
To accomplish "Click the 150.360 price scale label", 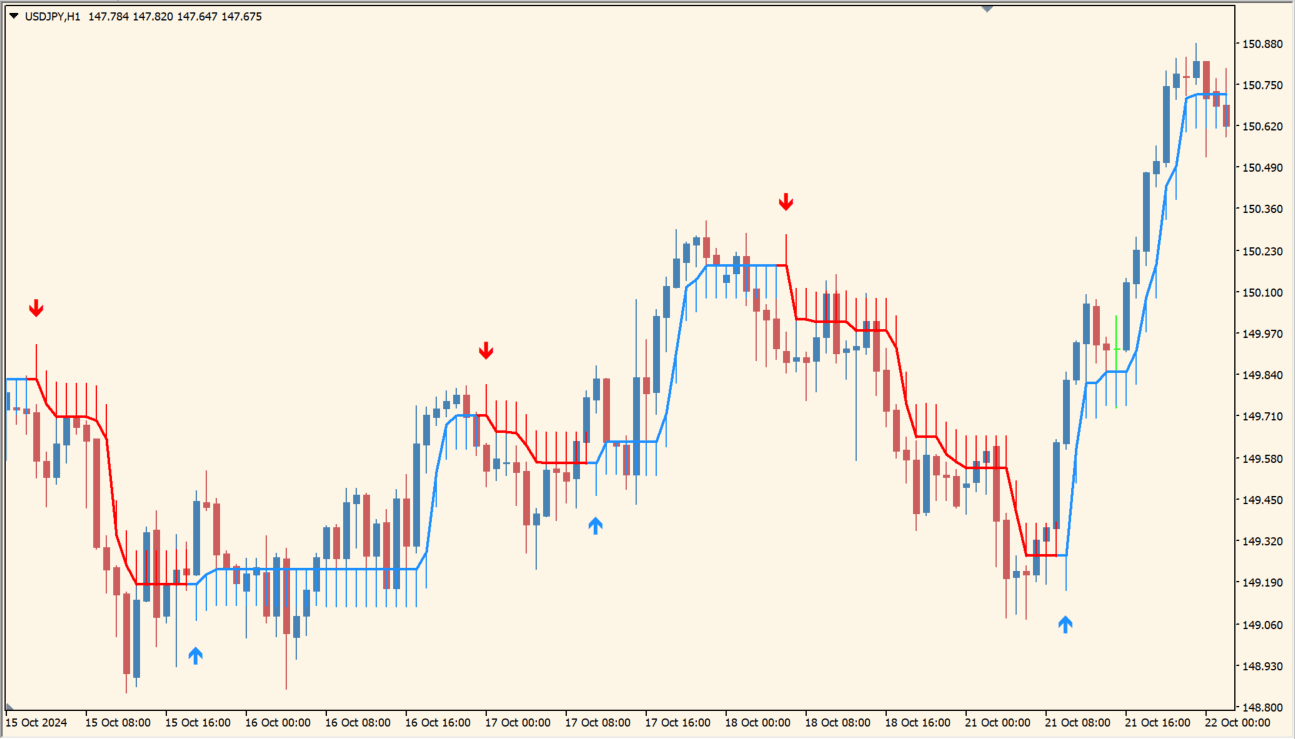I will (x=1262, y=210).
